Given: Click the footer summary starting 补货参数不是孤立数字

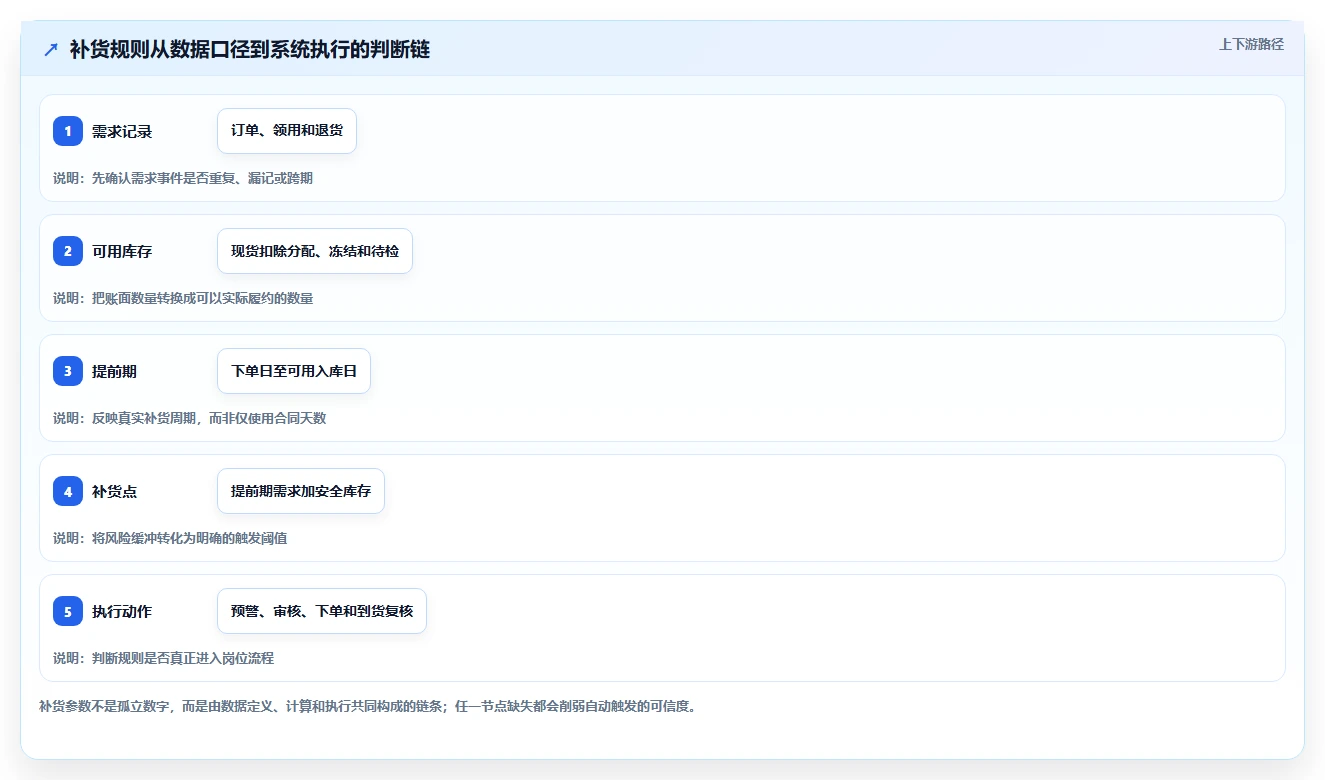Looking at the screenshot, I should tap(367, 706).
